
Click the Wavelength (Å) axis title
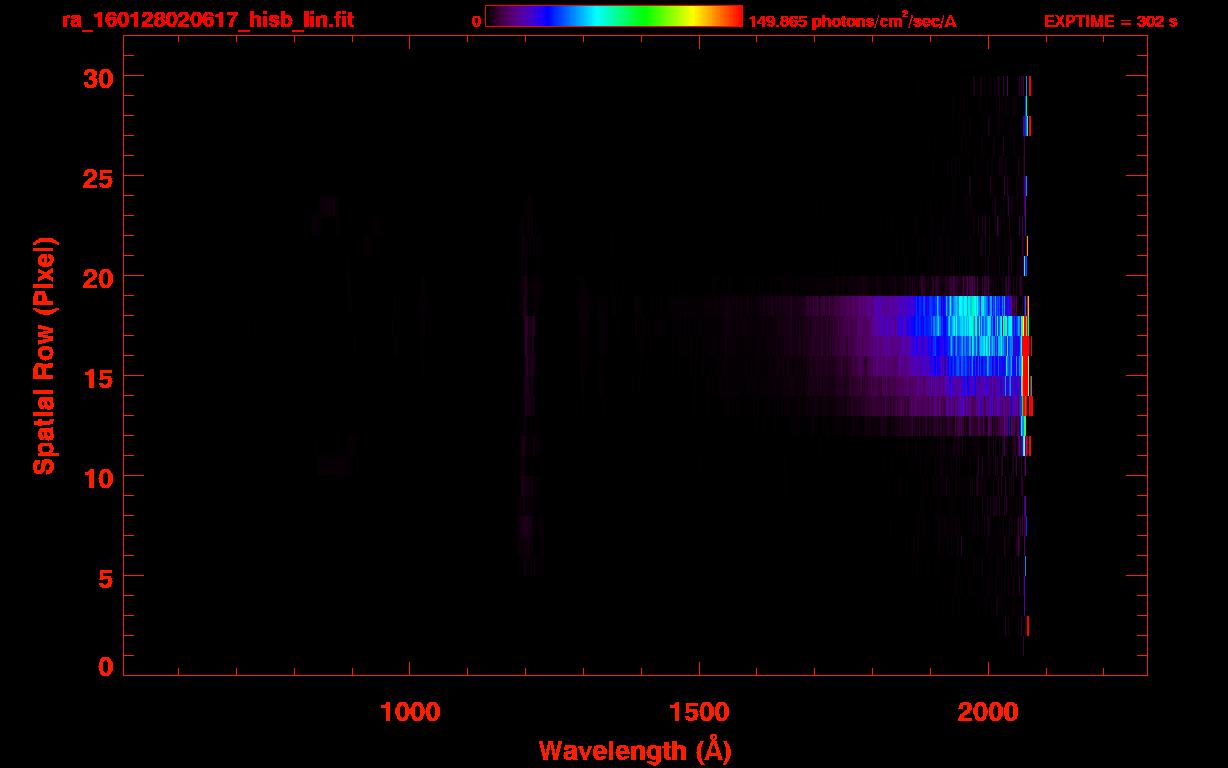tap(635, 750)
